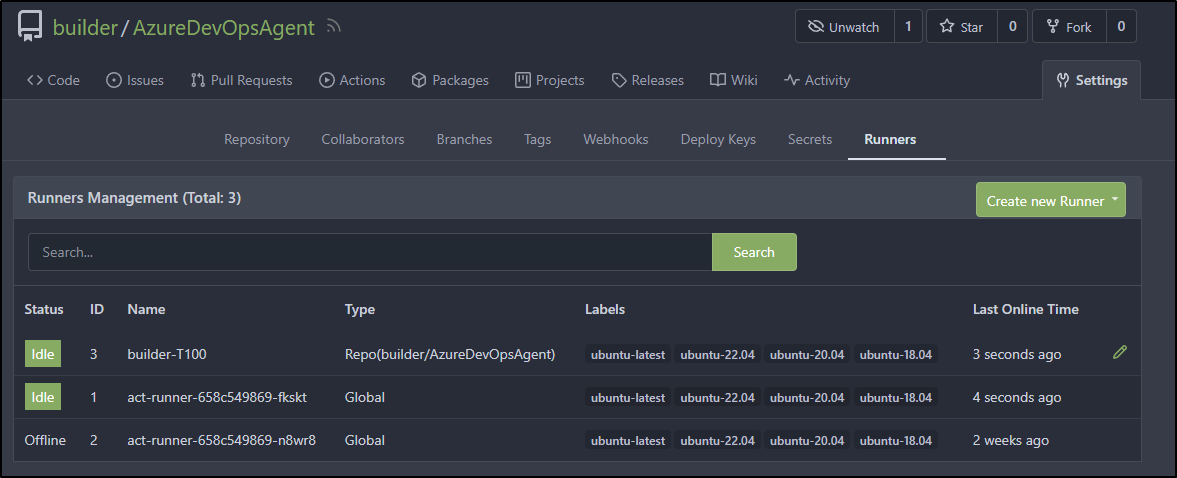Star the repository
Viewport: 1177px width, 478px height.
pyautogui.click(x=962, y=26)
